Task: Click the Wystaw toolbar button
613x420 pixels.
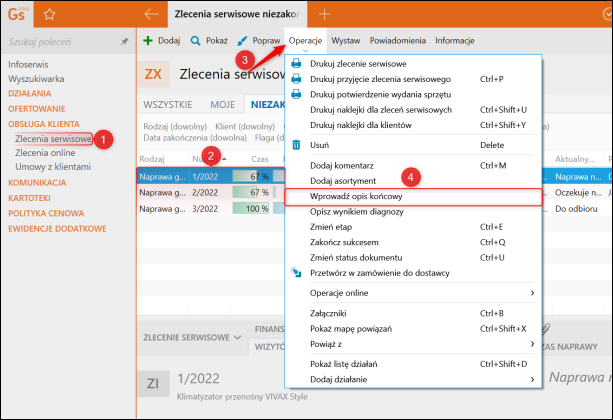Action: tap(346, 41)
